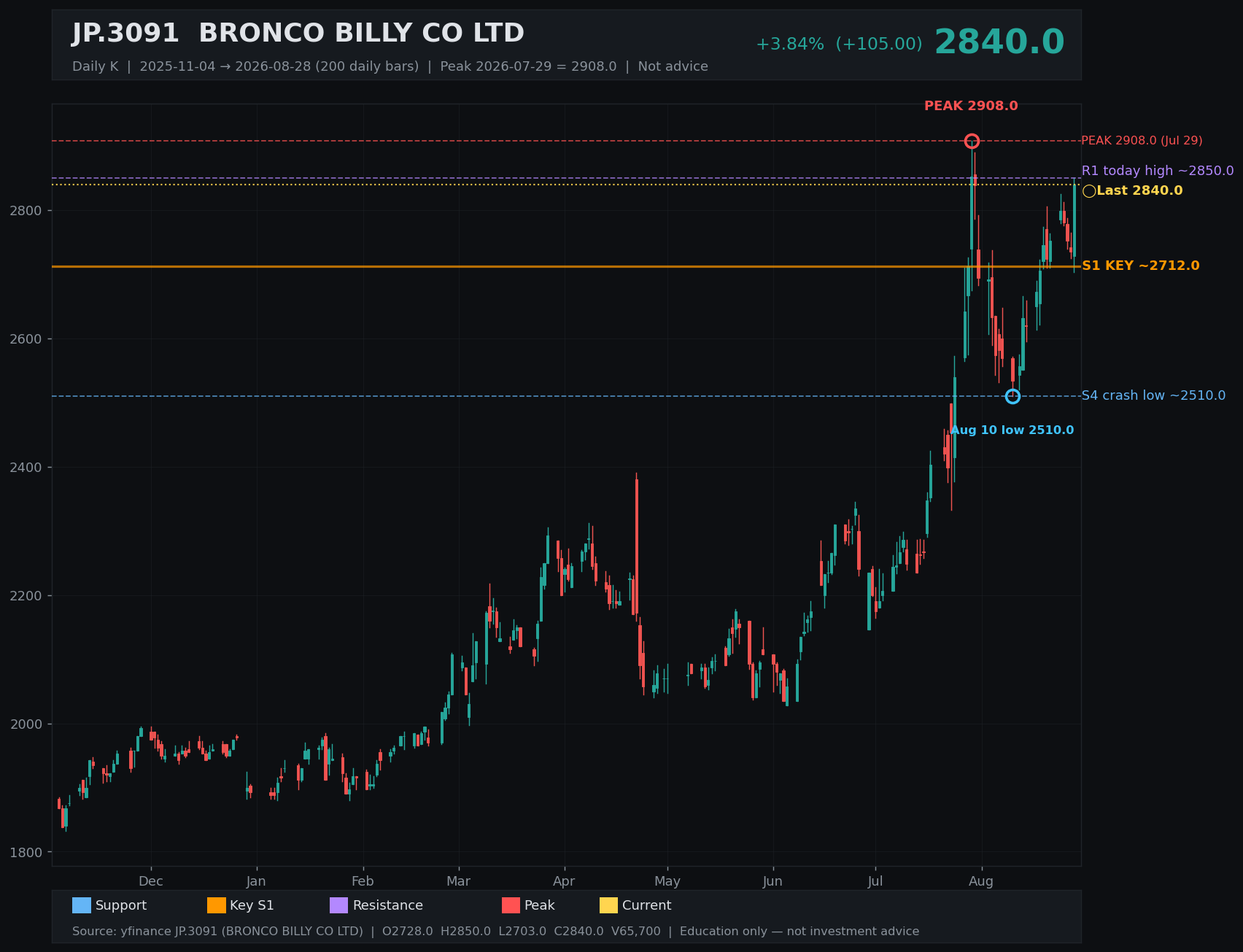Select the Jan date axis label
This screenshot has height=952, width=1243.
click(x=256, y=881)
